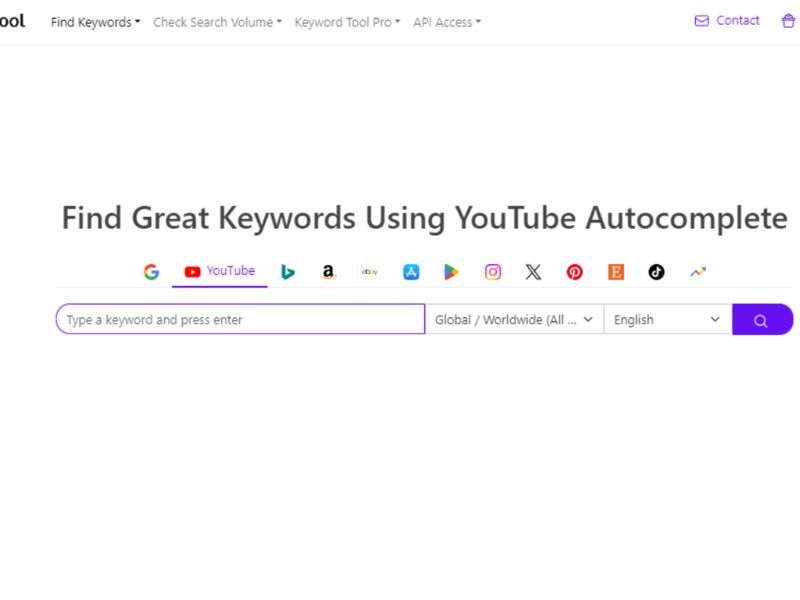Open the Keyword Tool Pro menu

tap(345, 22)
